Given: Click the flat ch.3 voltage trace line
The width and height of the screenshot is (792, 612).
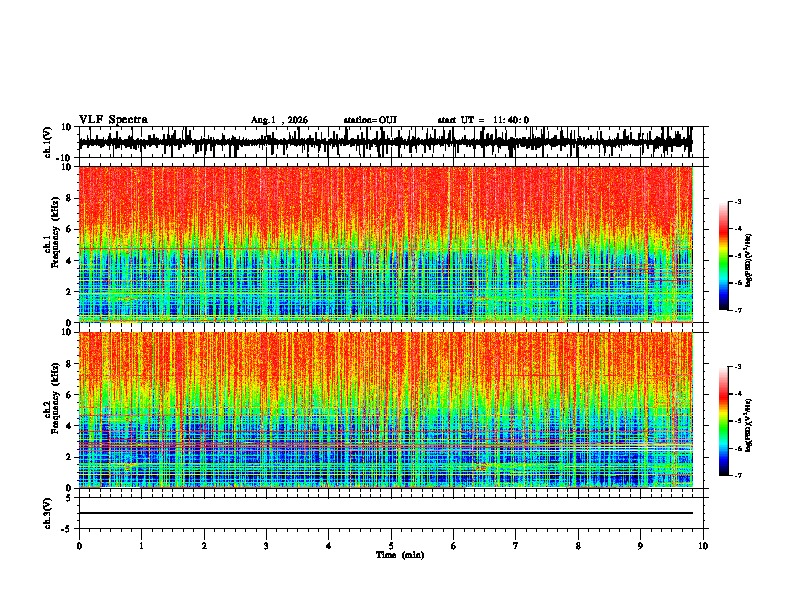Looking at the screenshot, I should (385, 513).
